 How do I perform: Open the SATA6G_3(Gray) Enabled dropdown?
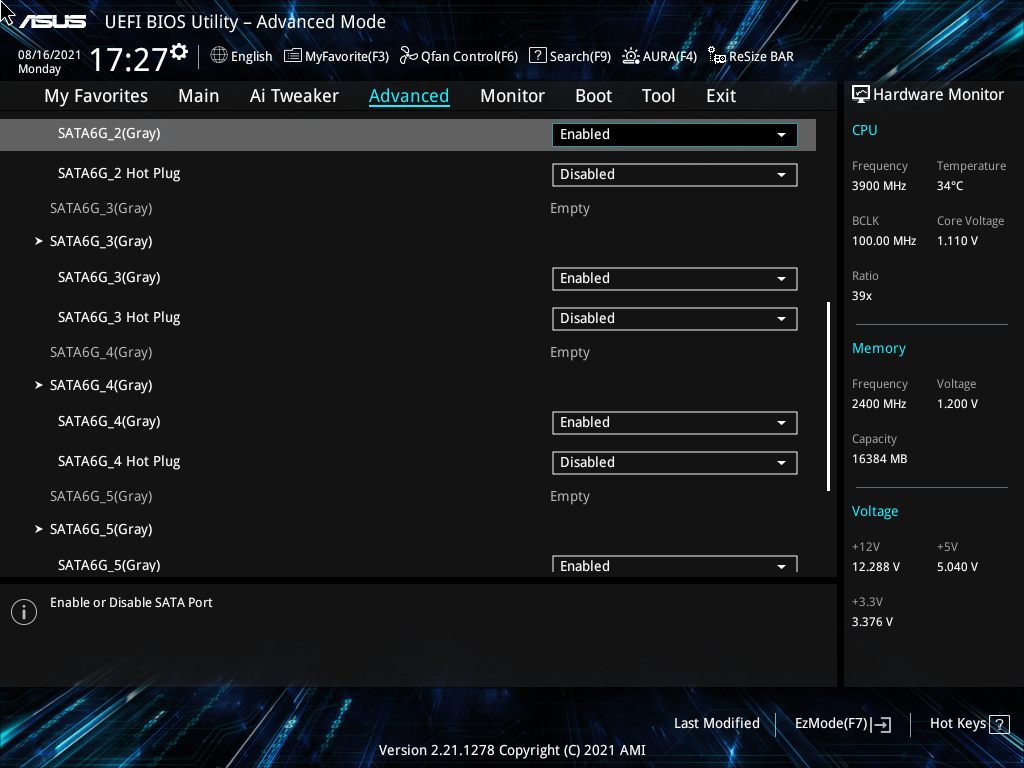675,279
